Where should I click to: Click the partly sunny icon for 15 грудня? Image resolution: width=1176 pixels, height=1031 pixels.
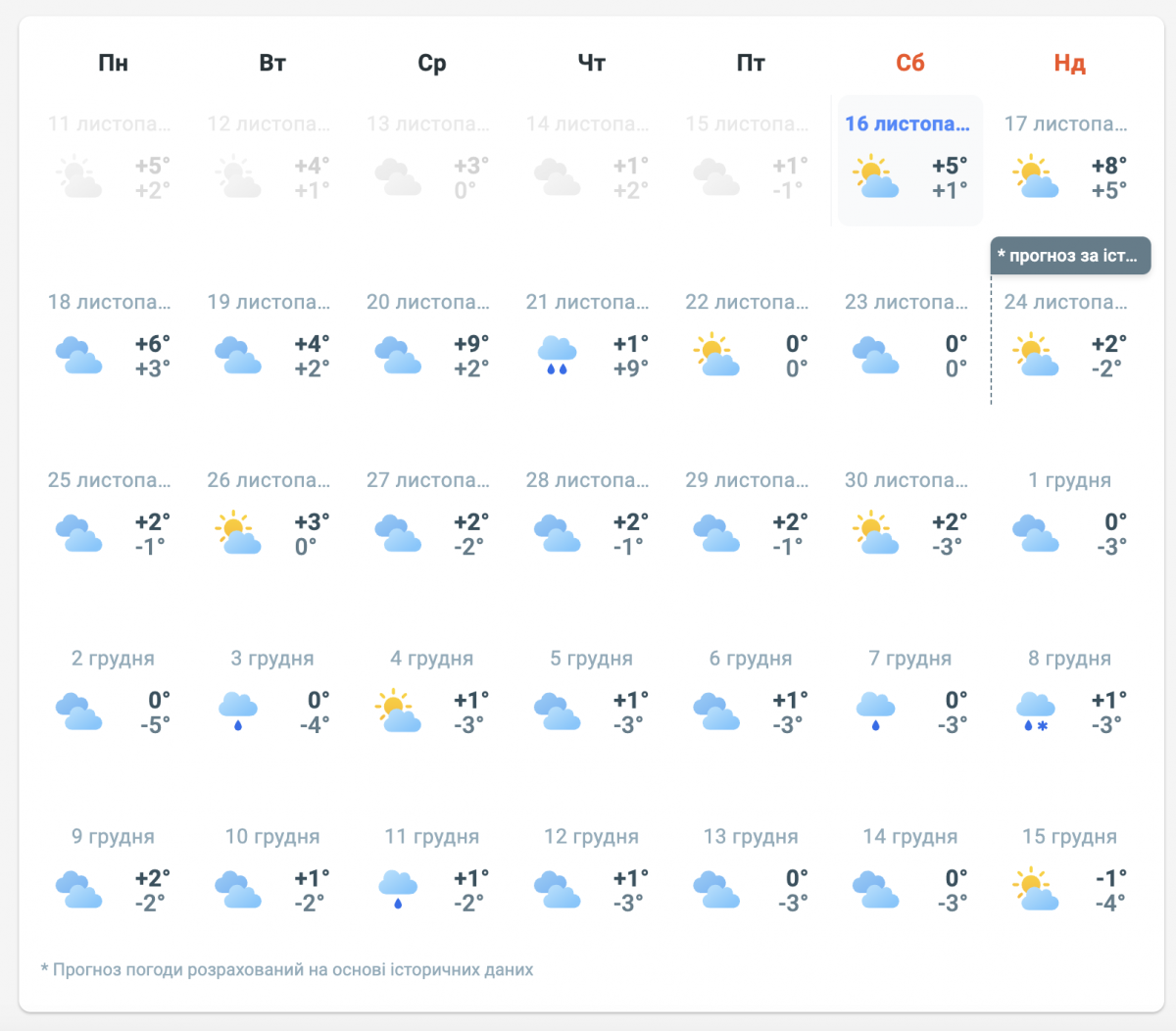coord(1035,891)
